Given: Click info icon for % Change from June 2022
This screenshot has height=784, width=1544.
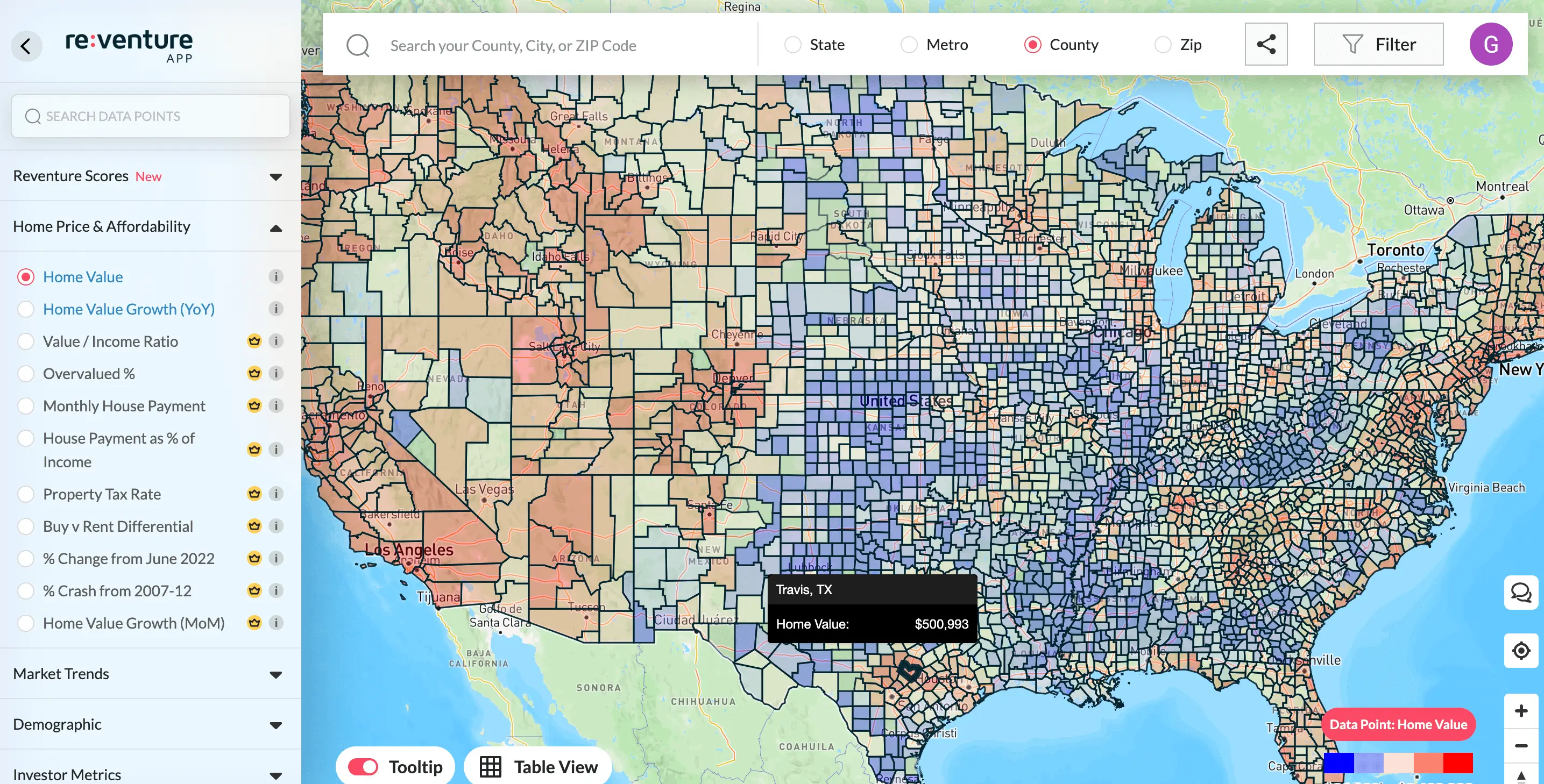Looking at the screenshot, I should click(275, 559).
